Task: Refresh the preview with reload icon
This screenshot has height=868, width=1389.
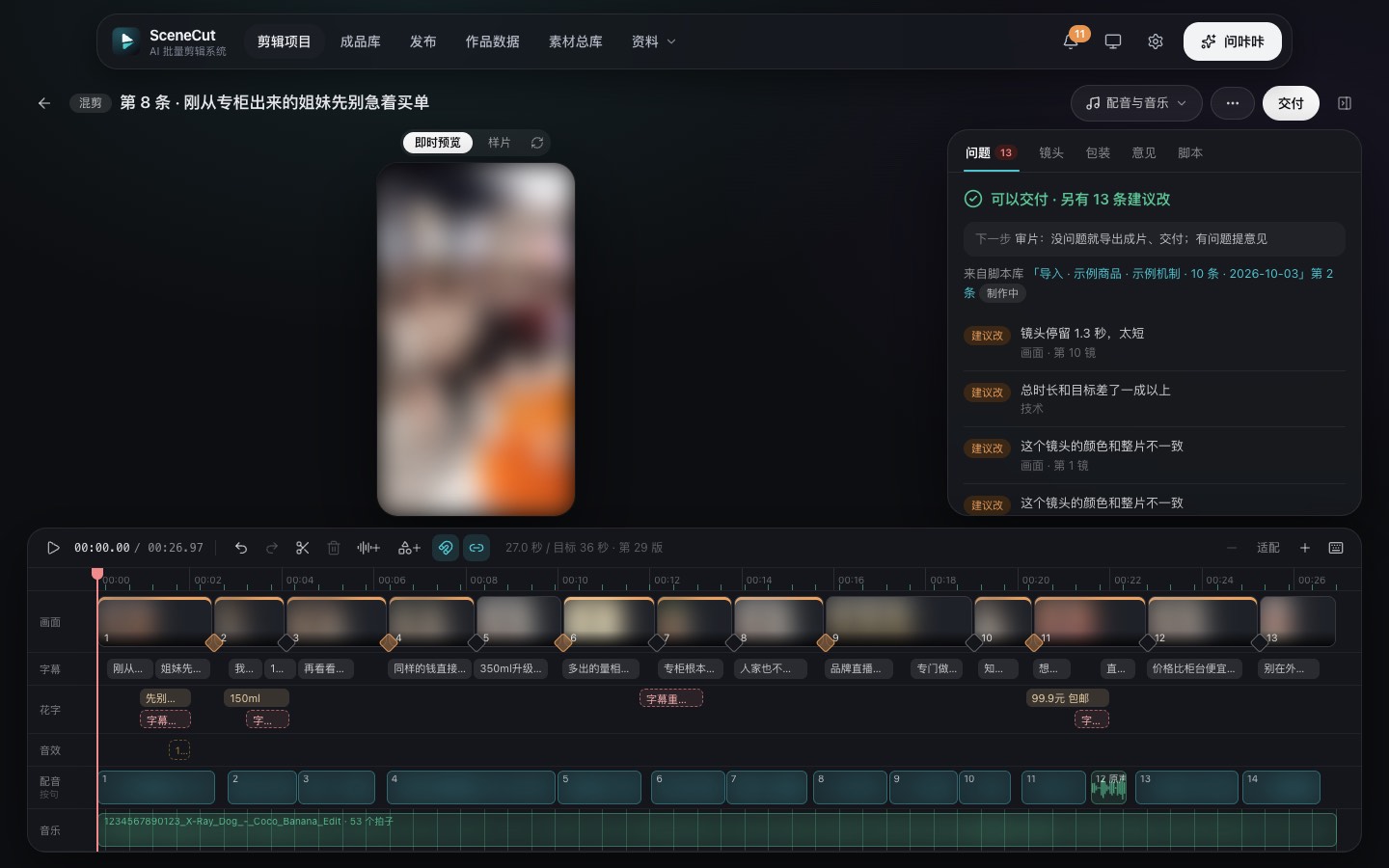Action: point(537,143)
